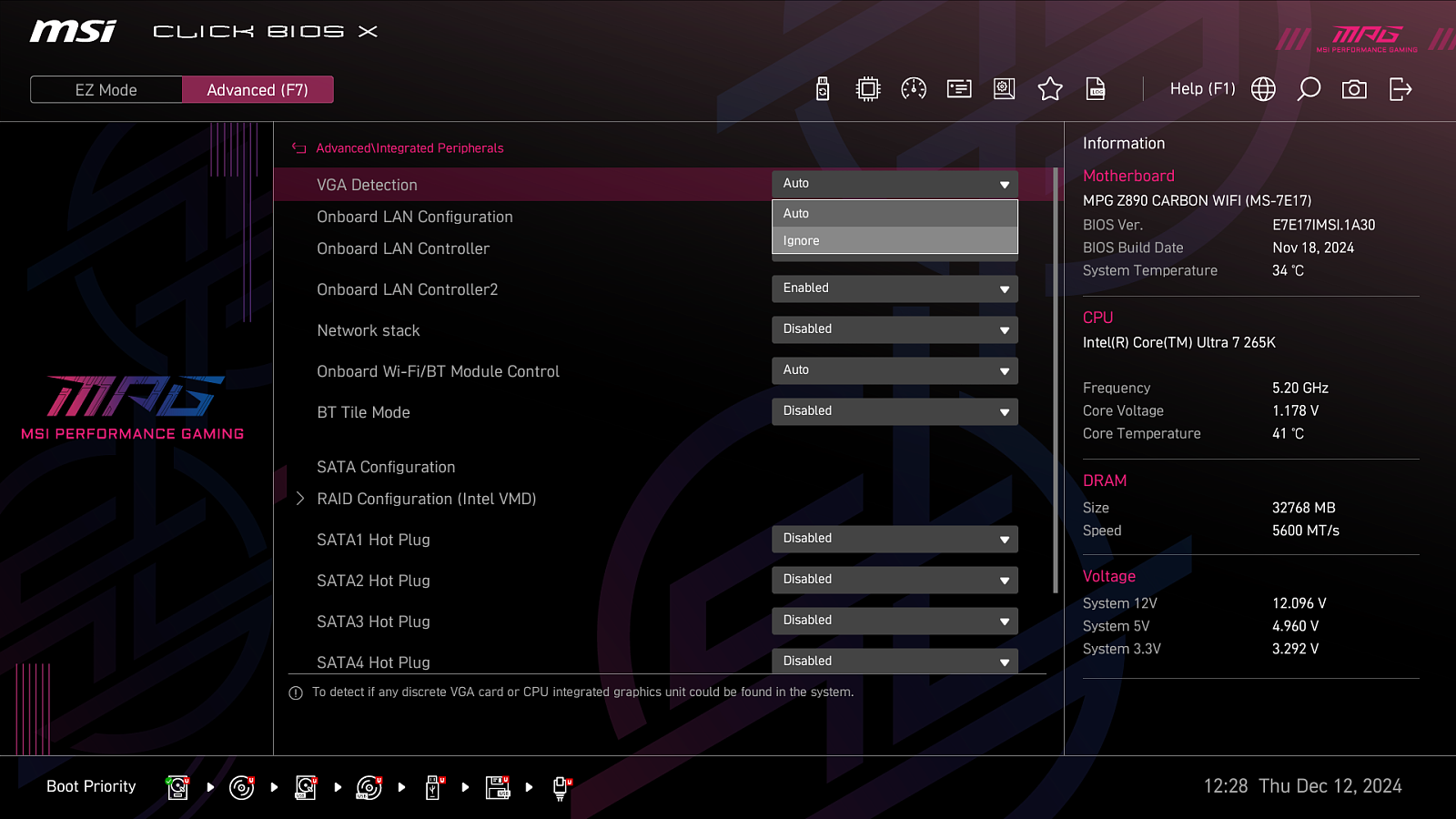
Task: Take a screenshot with camera icon
Action: [x=1354, y=89]
